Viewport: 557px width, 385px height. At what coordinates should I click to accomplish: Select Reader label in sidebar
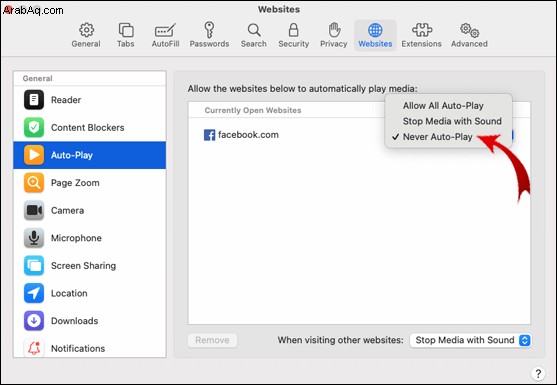[66, 100]
